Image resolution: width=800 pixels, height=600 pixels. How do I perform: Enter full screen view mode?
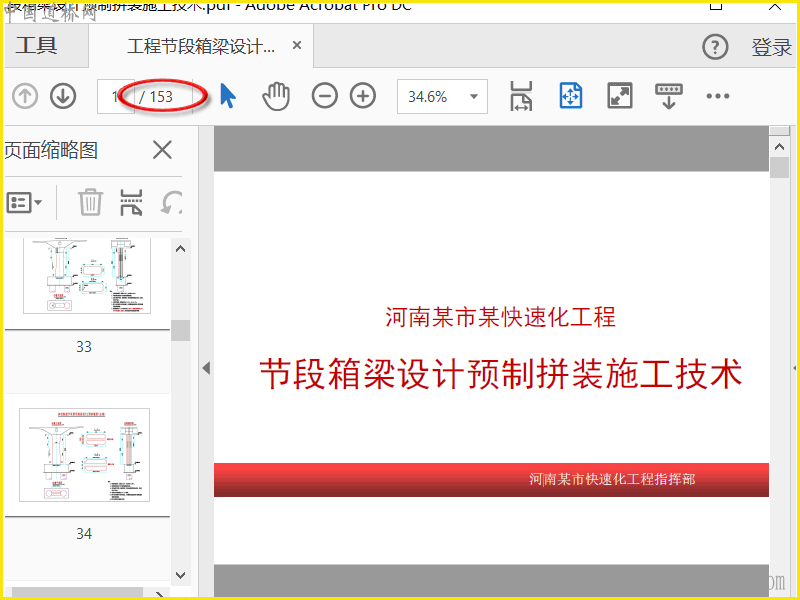pyautogui.click(x=620, y=95)
